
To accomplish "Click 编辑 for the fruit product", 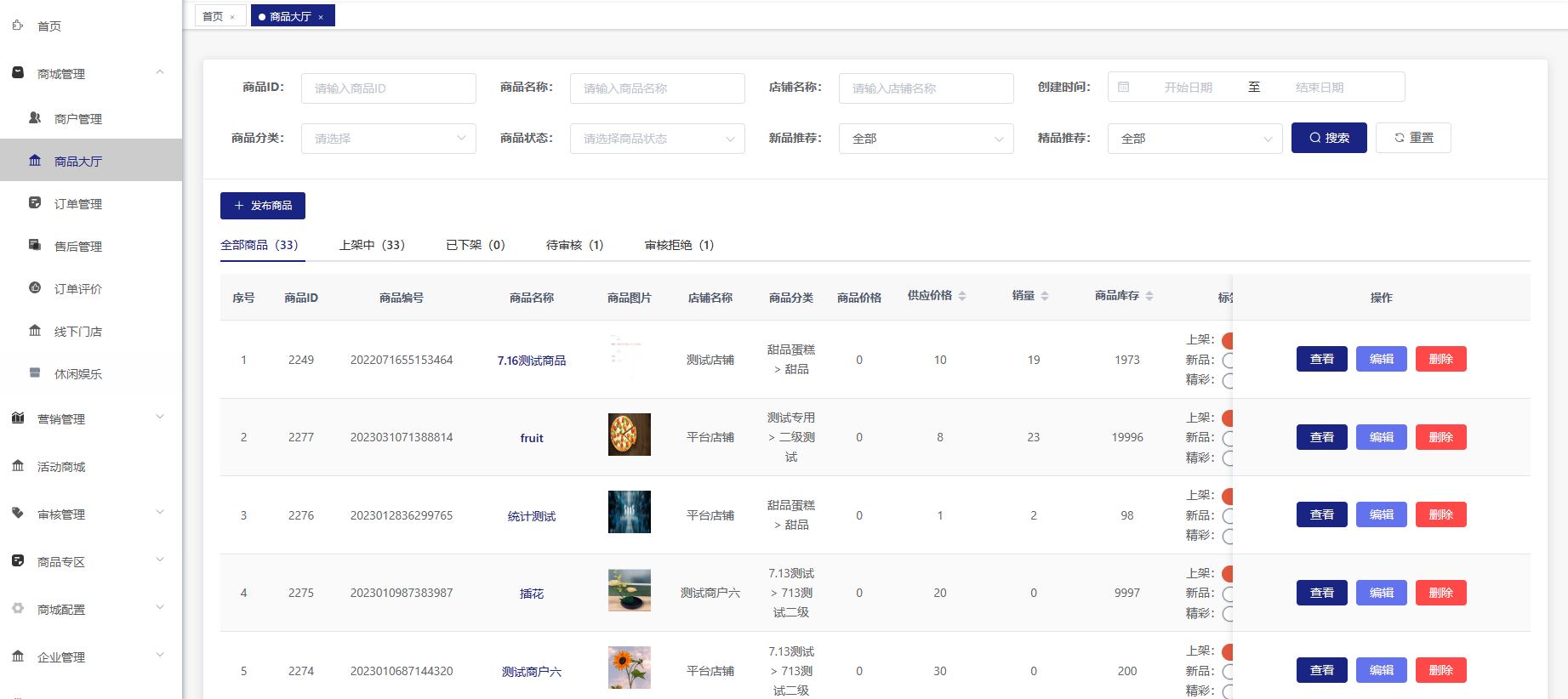I will click(1382, 437).
